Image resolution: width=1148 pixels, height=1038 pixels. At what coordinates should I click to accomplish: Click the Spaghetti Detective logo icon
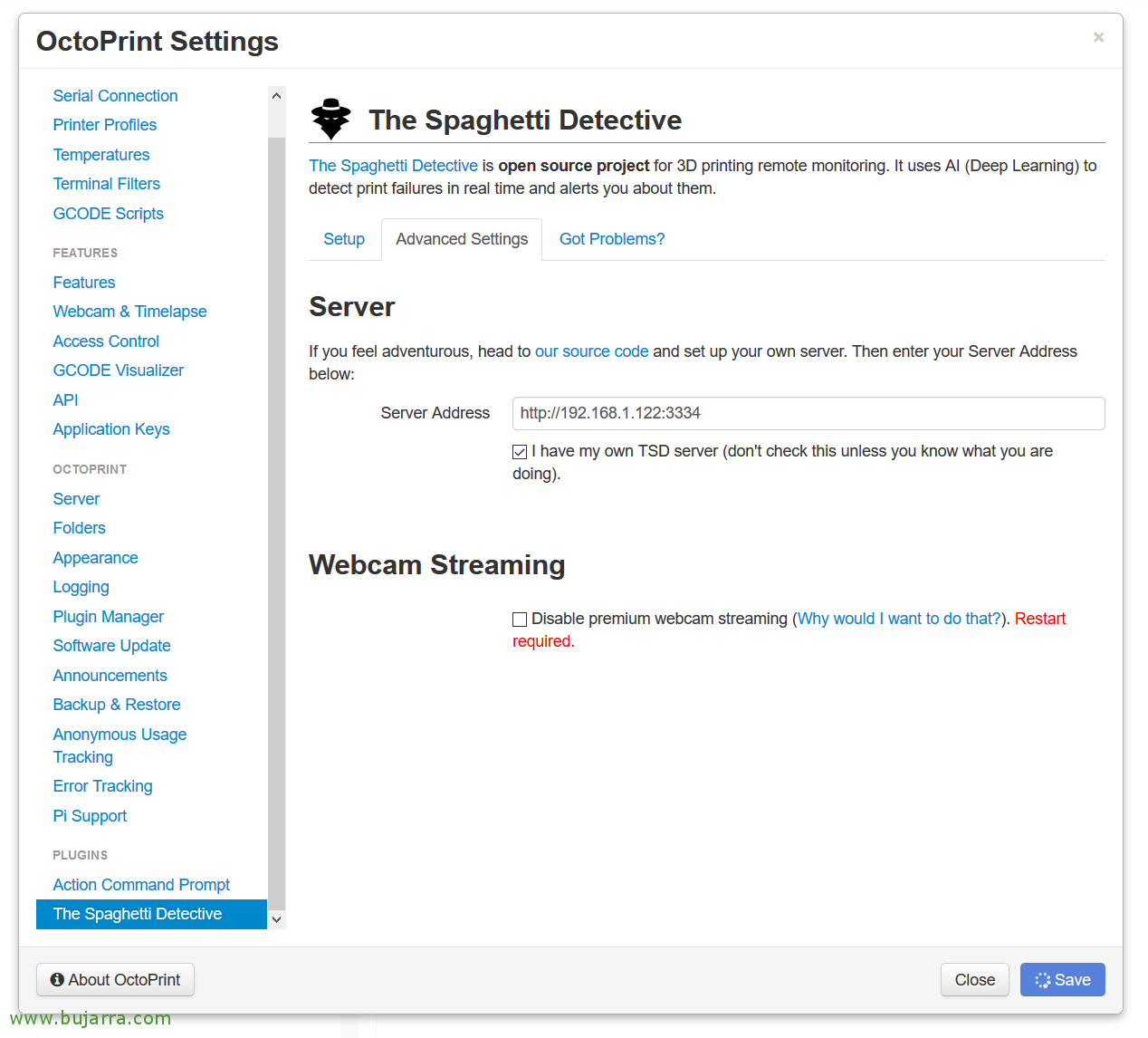[x=330, y=119]
